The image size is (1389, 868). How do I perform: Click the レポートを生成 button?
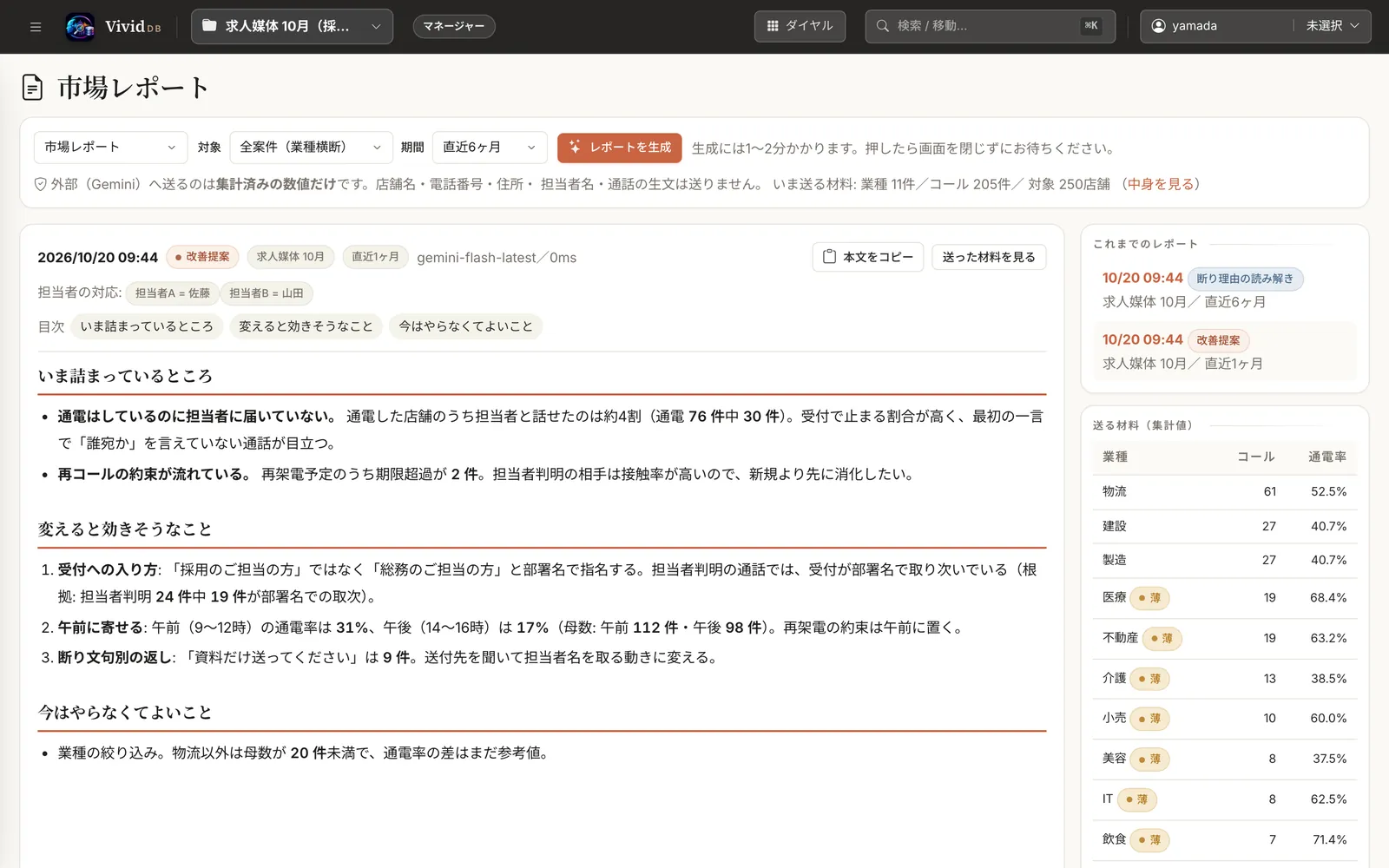click(x=620, y=148)
